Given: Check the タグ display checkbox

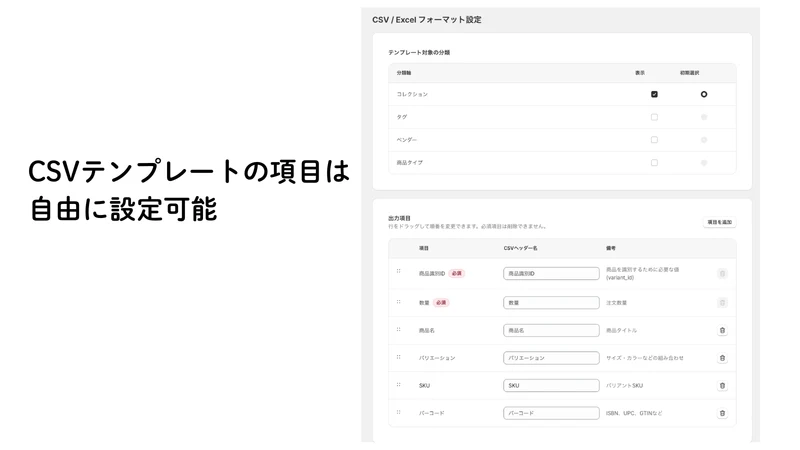Looking at the screenshot, I should [x=654, y=117].
